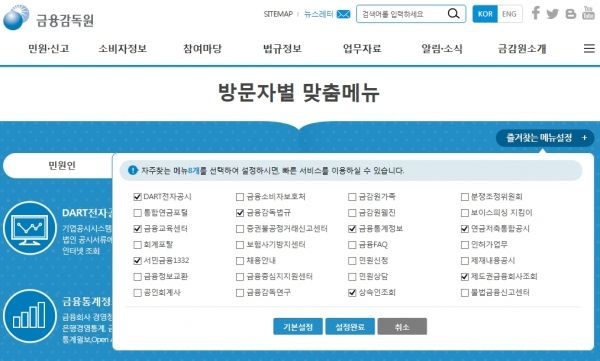Check the 금융소비자보호처 checkbox

pyautogui.click(x=240, y=197)
